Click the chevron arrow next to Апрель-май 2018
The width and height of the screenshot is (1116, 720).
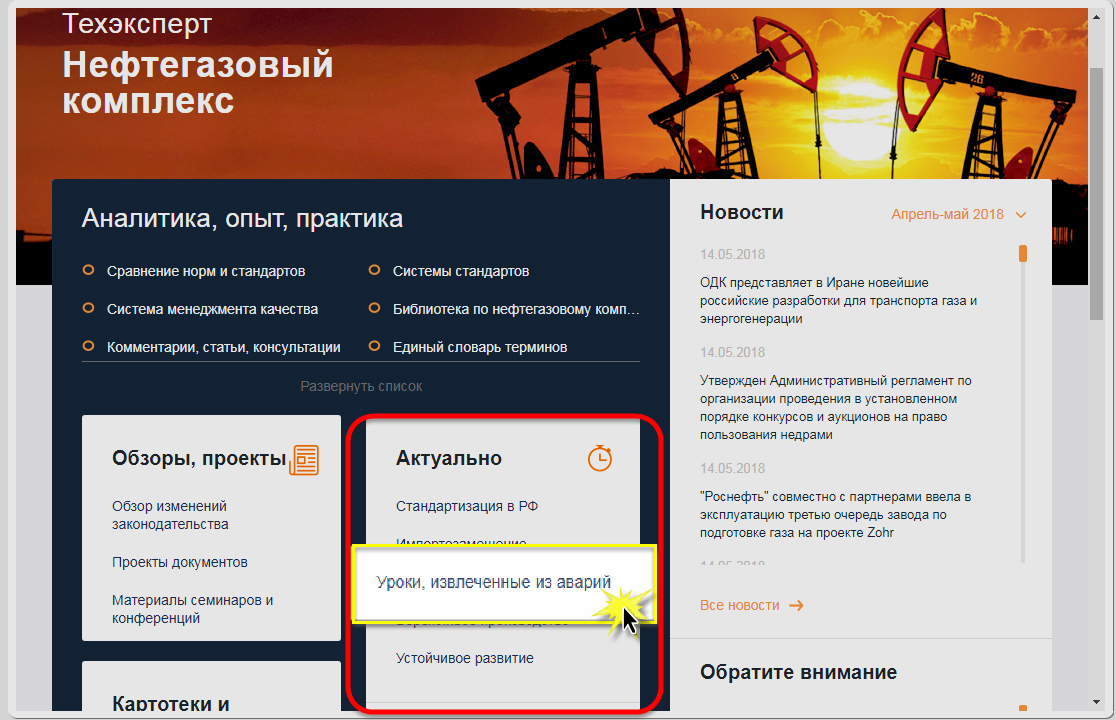[1020, 214]
